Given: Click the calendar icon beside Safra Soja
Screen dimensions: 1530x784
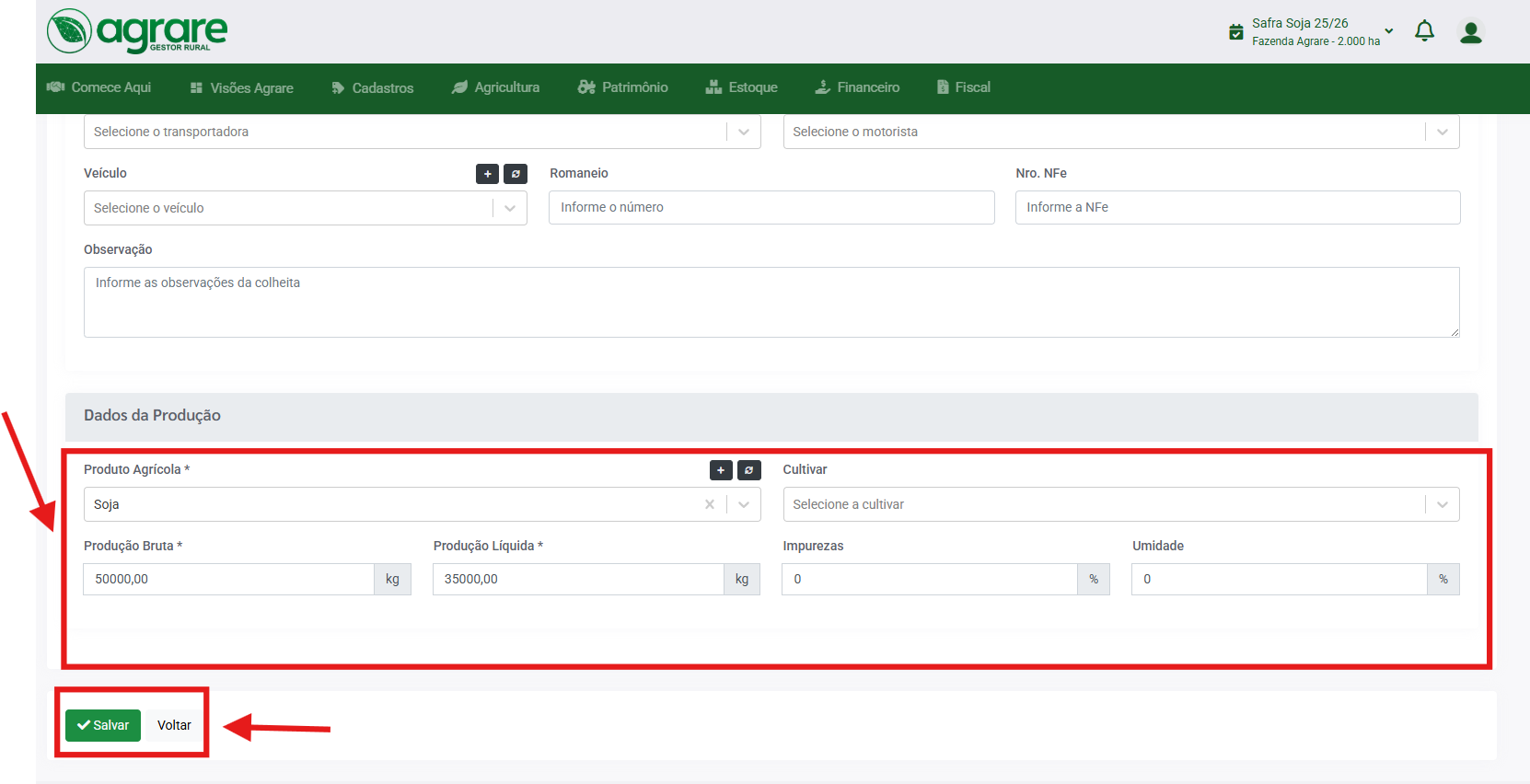Looking at the screenshot, I should [x=1236, y=32].
